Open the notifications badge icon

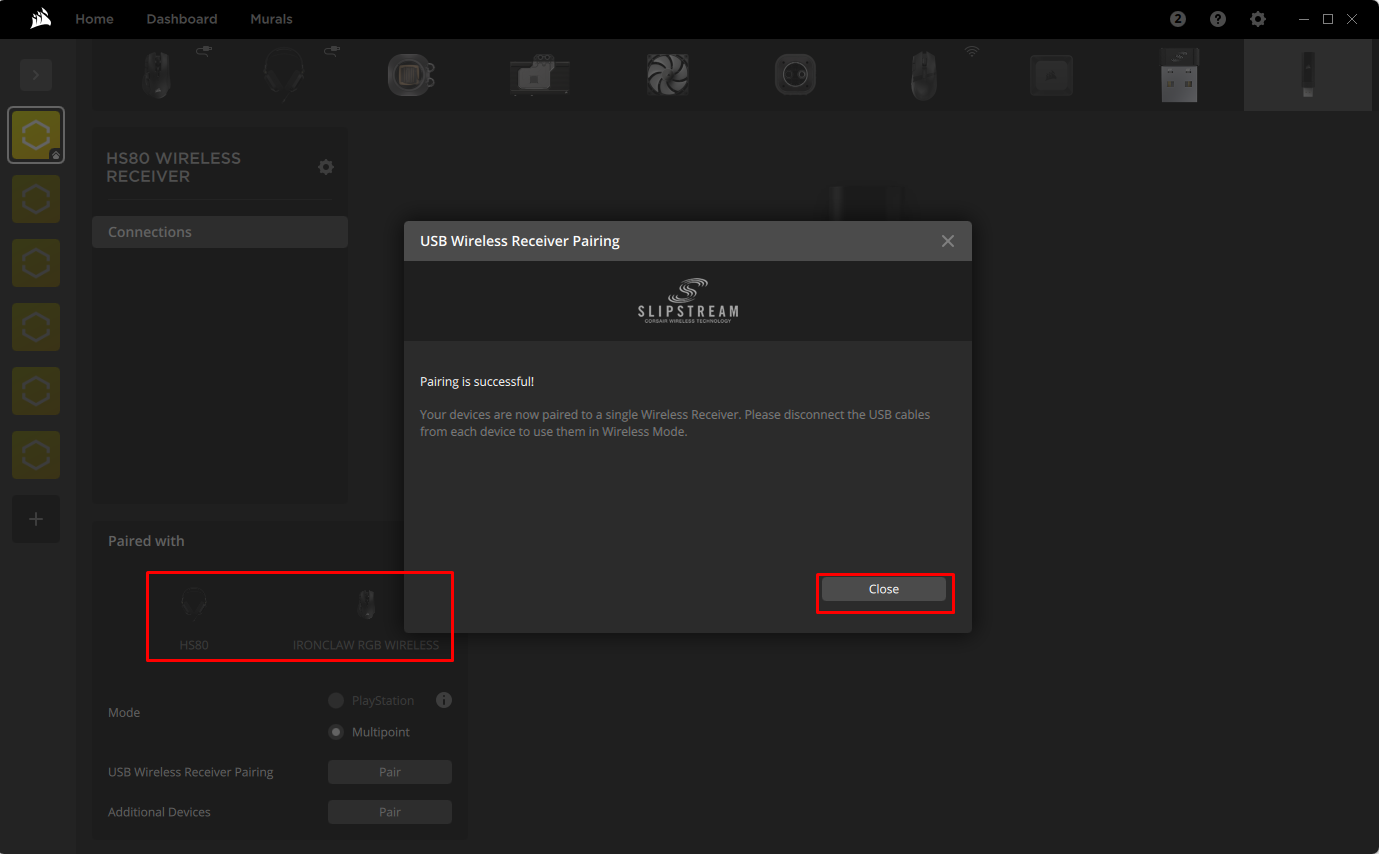(1177, 19)
